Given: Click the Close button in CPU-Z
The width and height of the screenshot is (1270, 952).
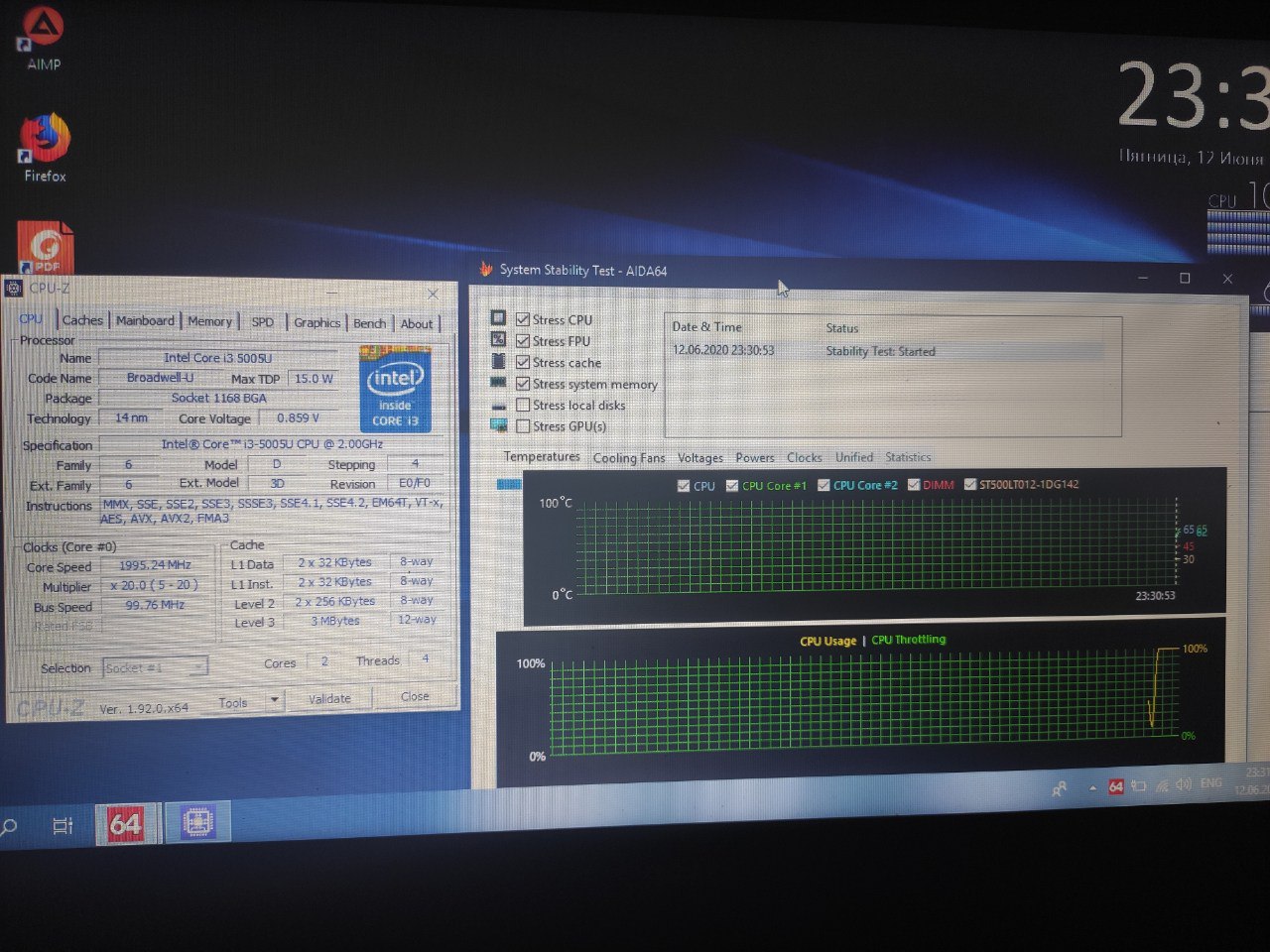Looking at the screenshot, I should pos(415,696).
